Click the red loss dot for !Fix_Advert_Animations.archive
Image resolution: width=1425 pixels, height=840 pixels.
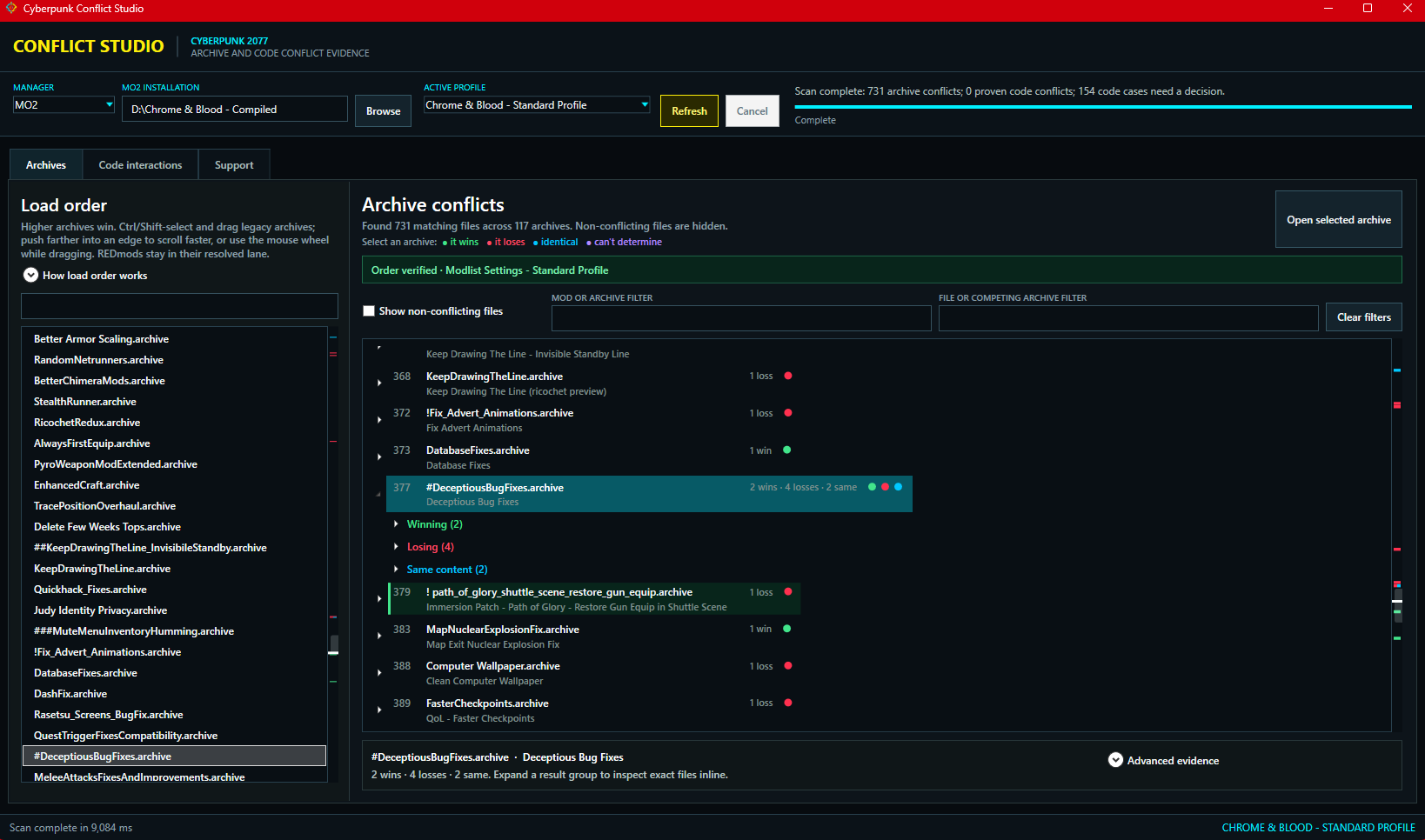coord(788,413)
